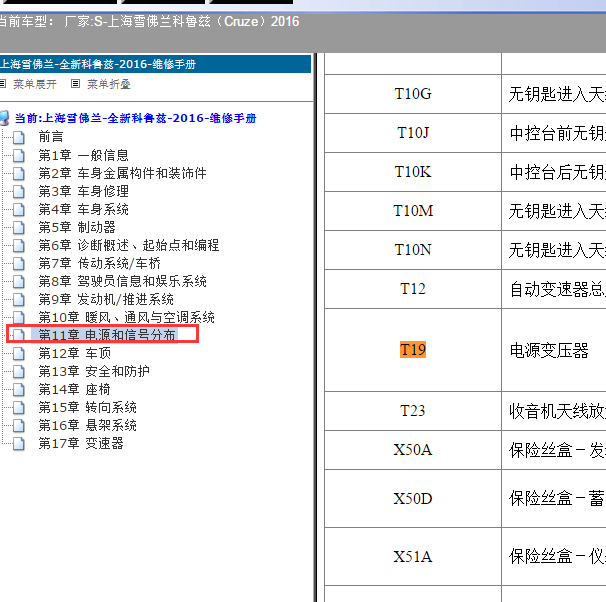
Task: Click the page icon beside 第14章 座椅
Action: point(19,389)
